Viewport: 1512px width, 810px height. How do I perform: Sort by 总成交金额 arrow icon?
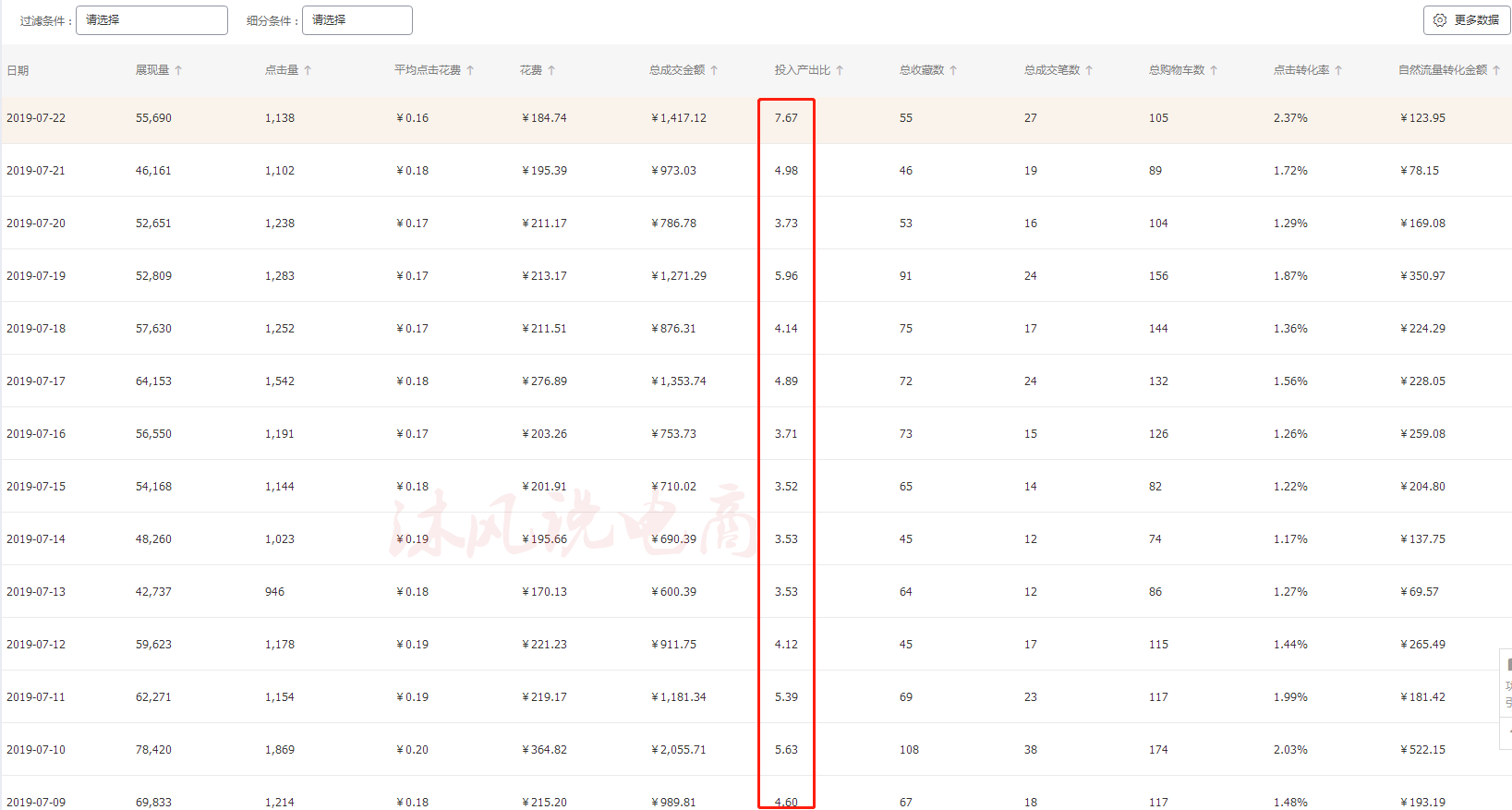point(714,70)
